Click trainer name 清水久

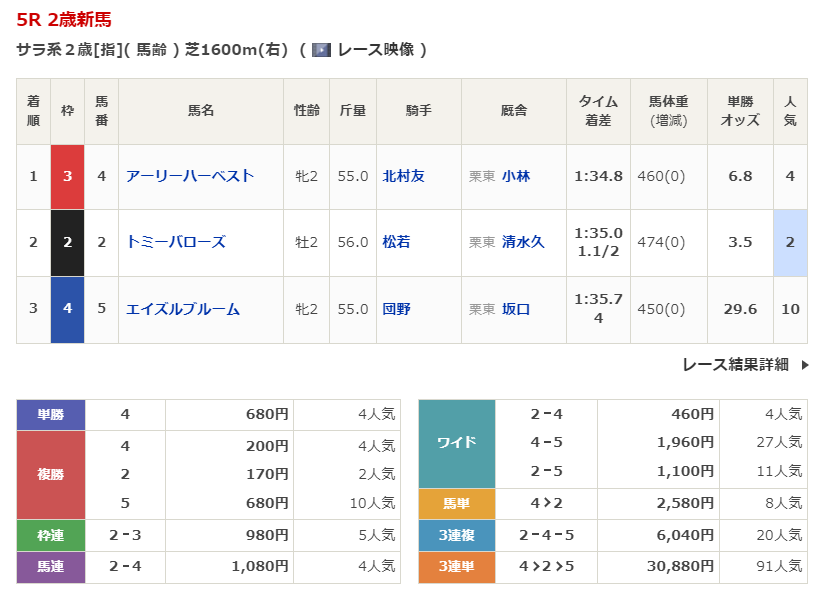(523, 242)
